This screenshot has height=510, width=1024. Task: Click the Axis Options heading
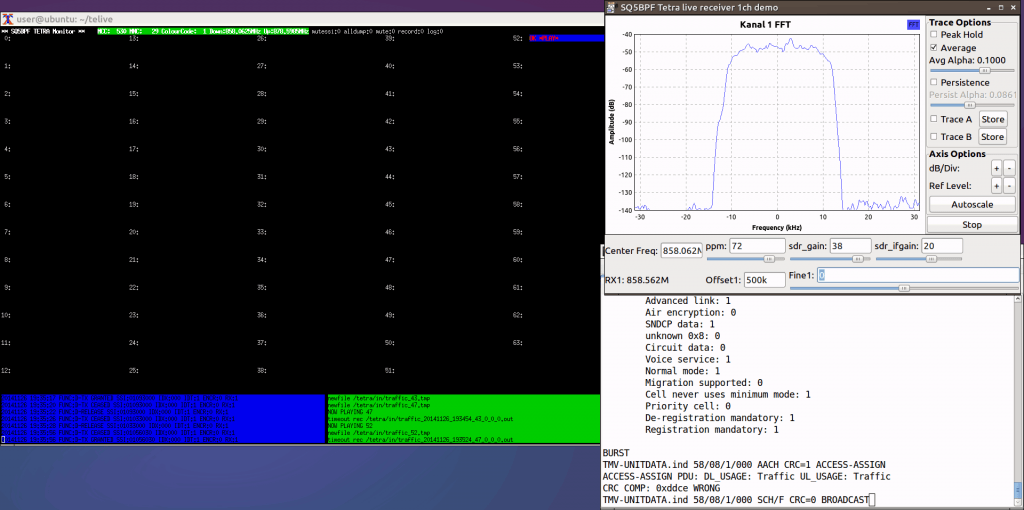coord(957,154)
